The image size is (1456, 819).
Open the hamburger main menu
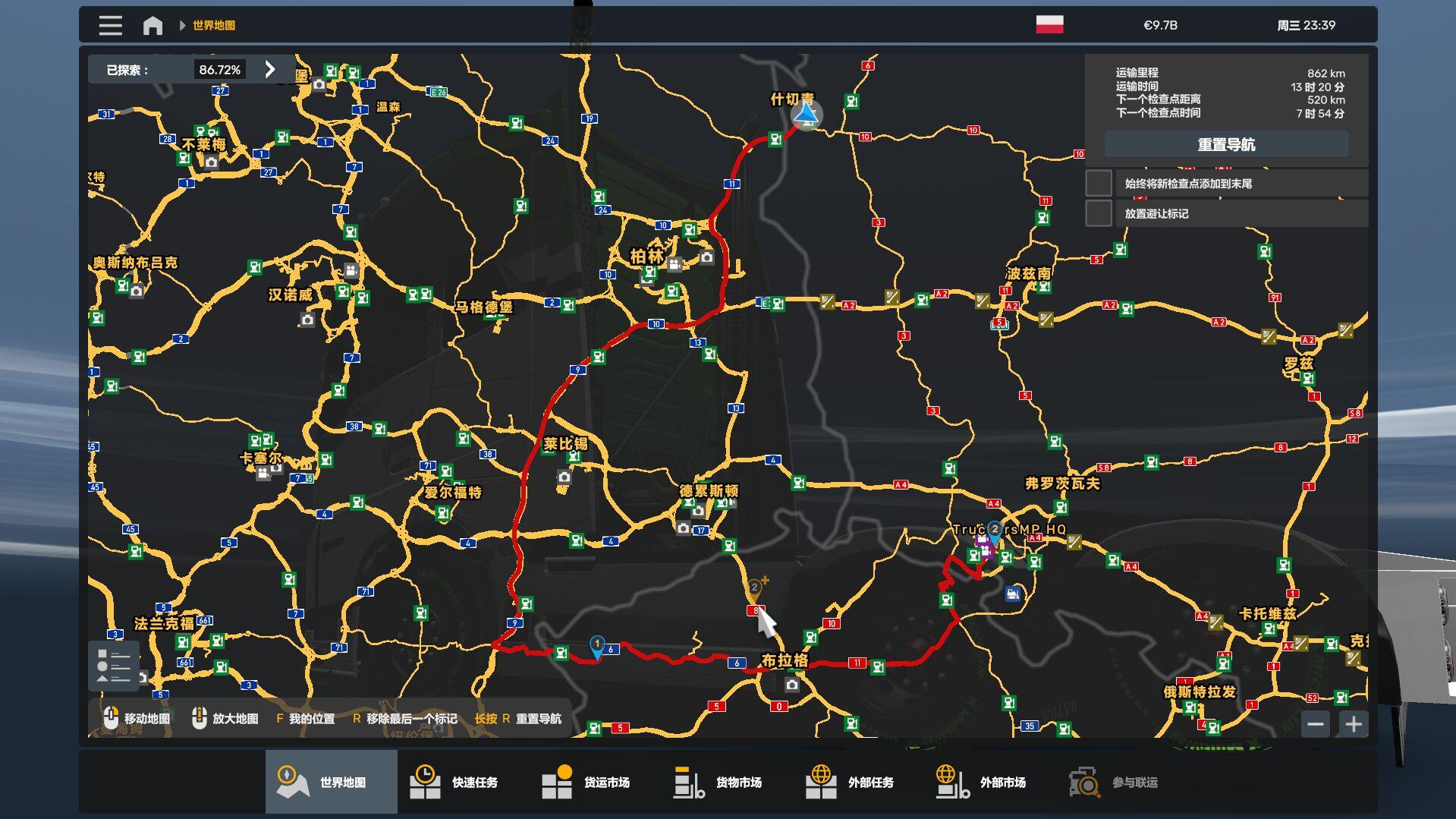click(110, 26)
